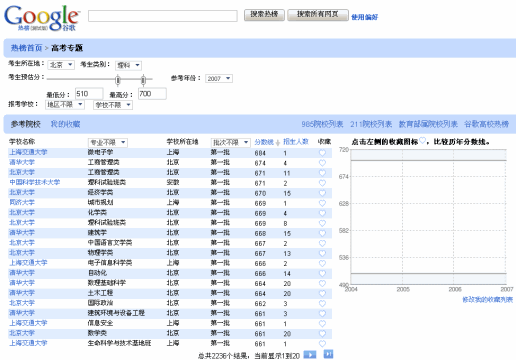This screenshot has height=360, width=516.
Task: Click the 最低分 input showing 510
Action: point(89,94)
